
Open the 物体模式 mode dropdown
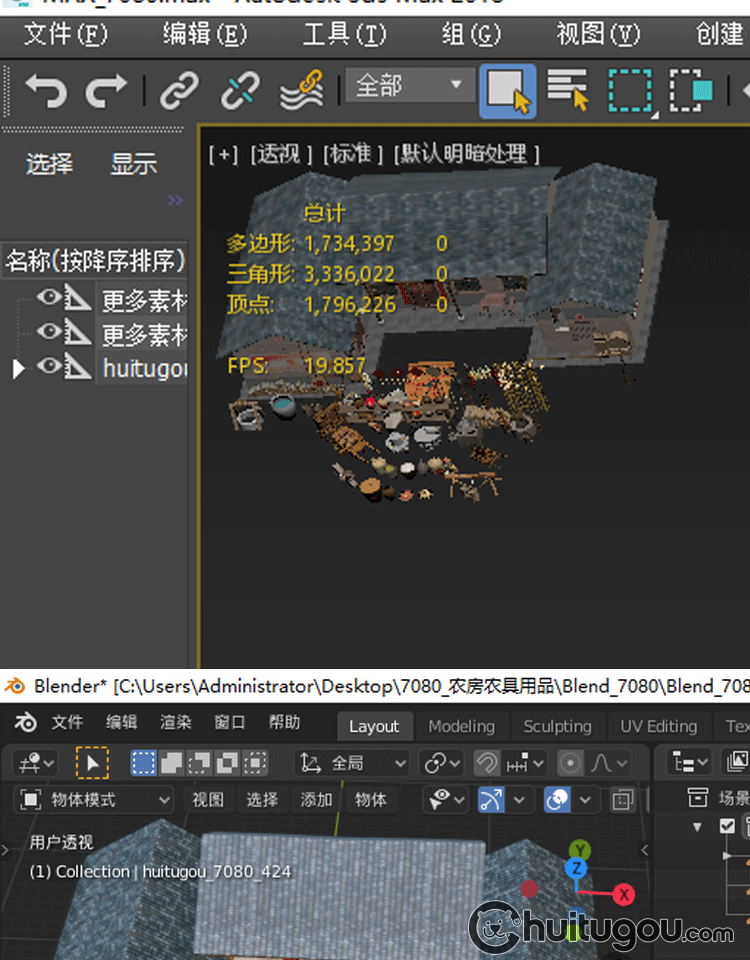click(94, 800)
